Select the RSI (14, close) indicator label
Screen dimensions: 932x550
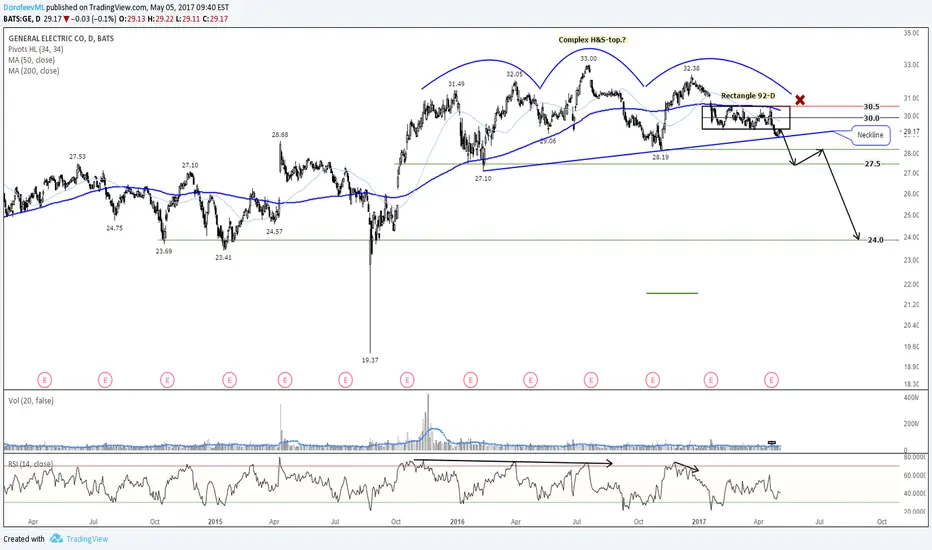[30, 464]
